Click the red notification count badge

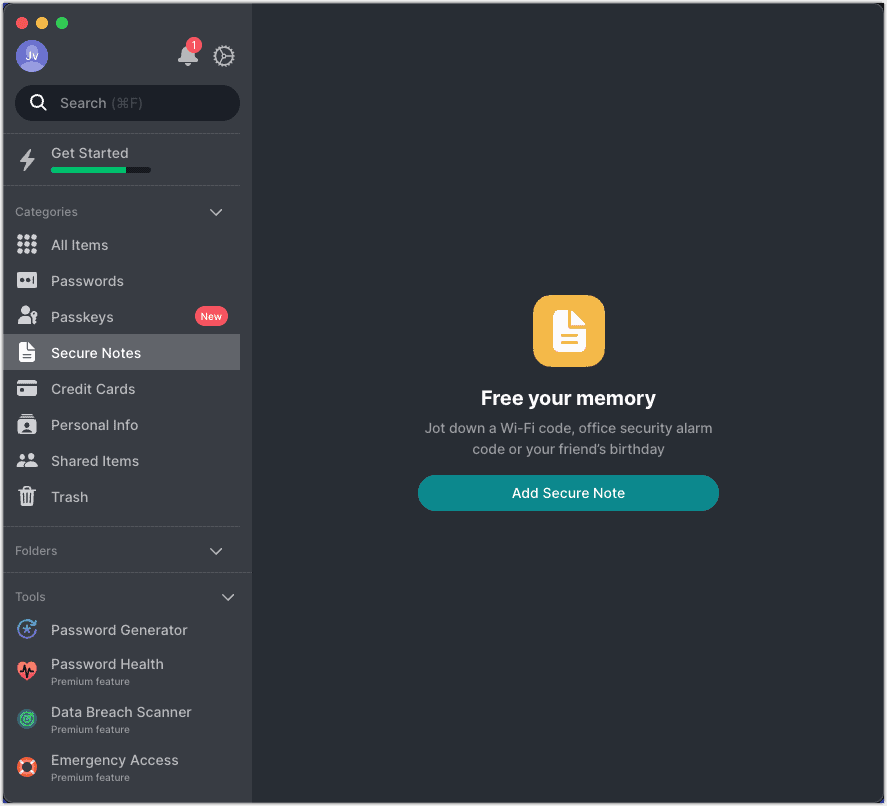(x=194, y=45)
